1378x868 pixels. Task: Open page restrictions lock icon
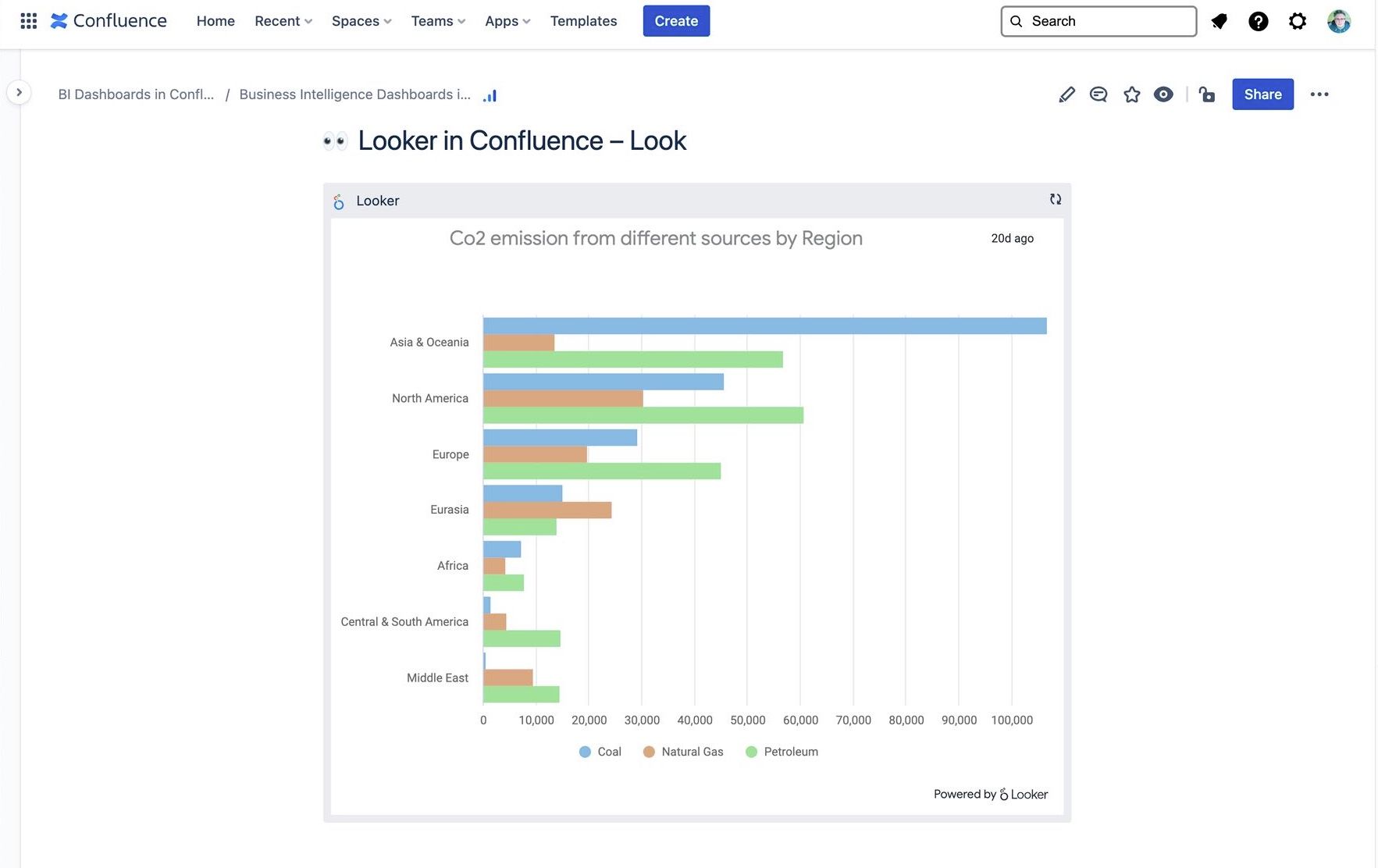coord(1207,94)
